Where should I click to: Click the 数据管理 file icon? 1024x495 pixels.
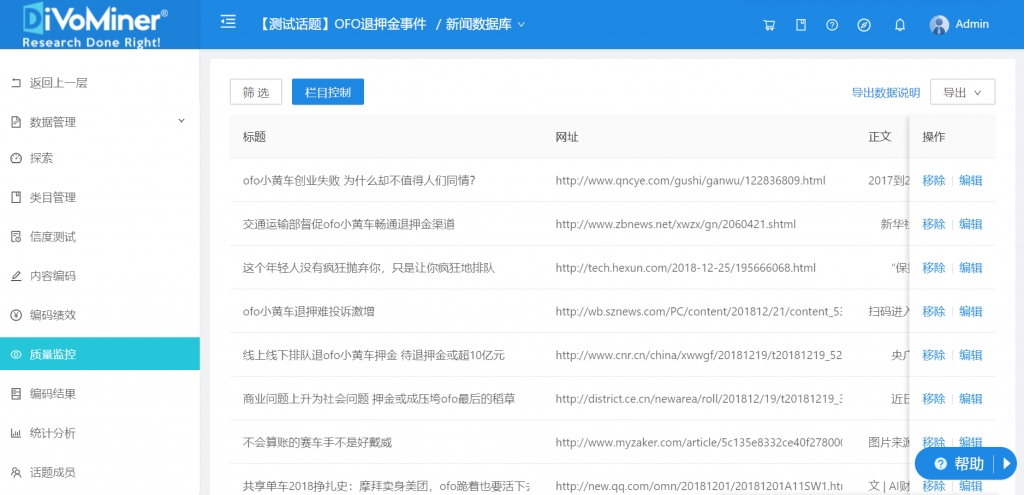16,122
